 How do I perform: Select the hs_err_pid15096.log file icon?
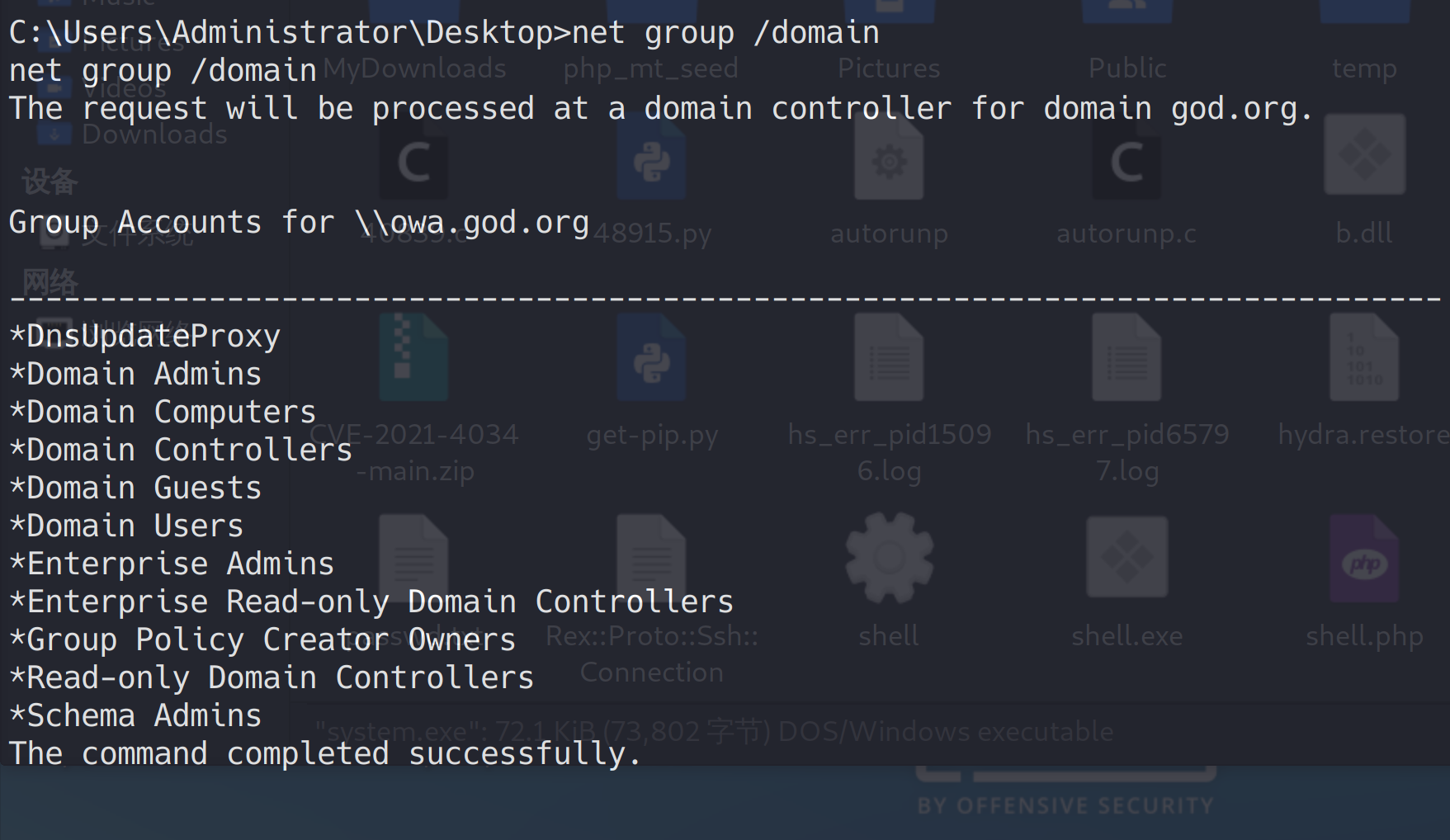coord(889,359)
